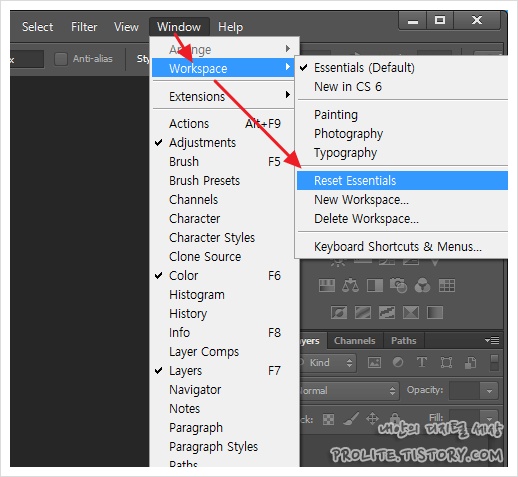This screenshot has width=518, height=477.
Task: Add a Hue/Saturation adjustment layer
Action: (327, 286)
